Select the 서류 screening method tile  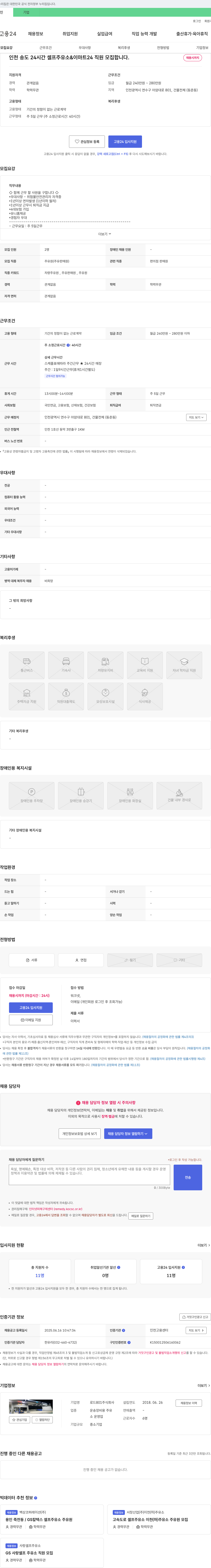[32, 960]
